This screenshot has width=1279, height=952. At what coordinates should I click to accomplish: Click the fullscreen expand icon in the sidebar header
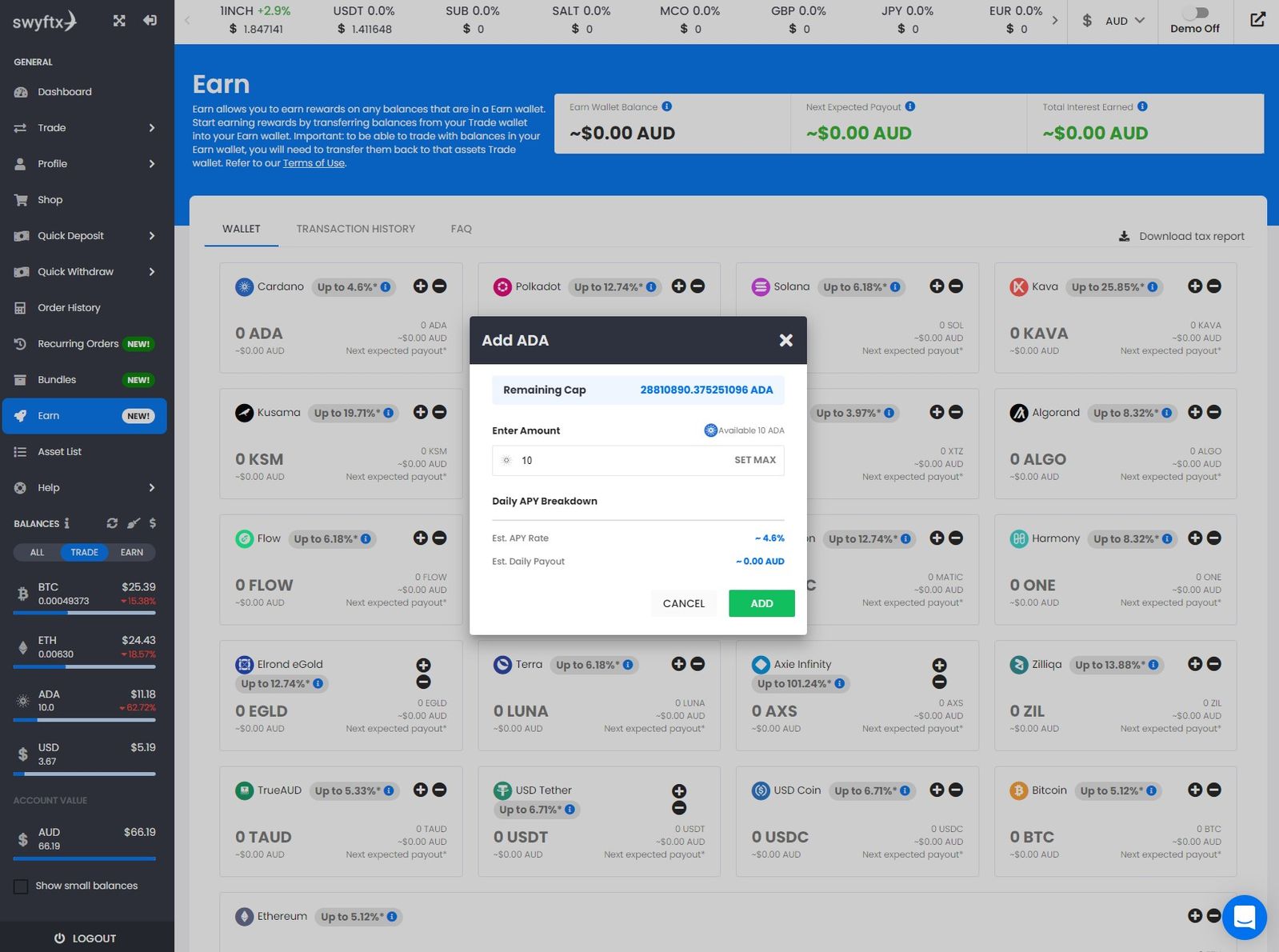coord(119,21)
